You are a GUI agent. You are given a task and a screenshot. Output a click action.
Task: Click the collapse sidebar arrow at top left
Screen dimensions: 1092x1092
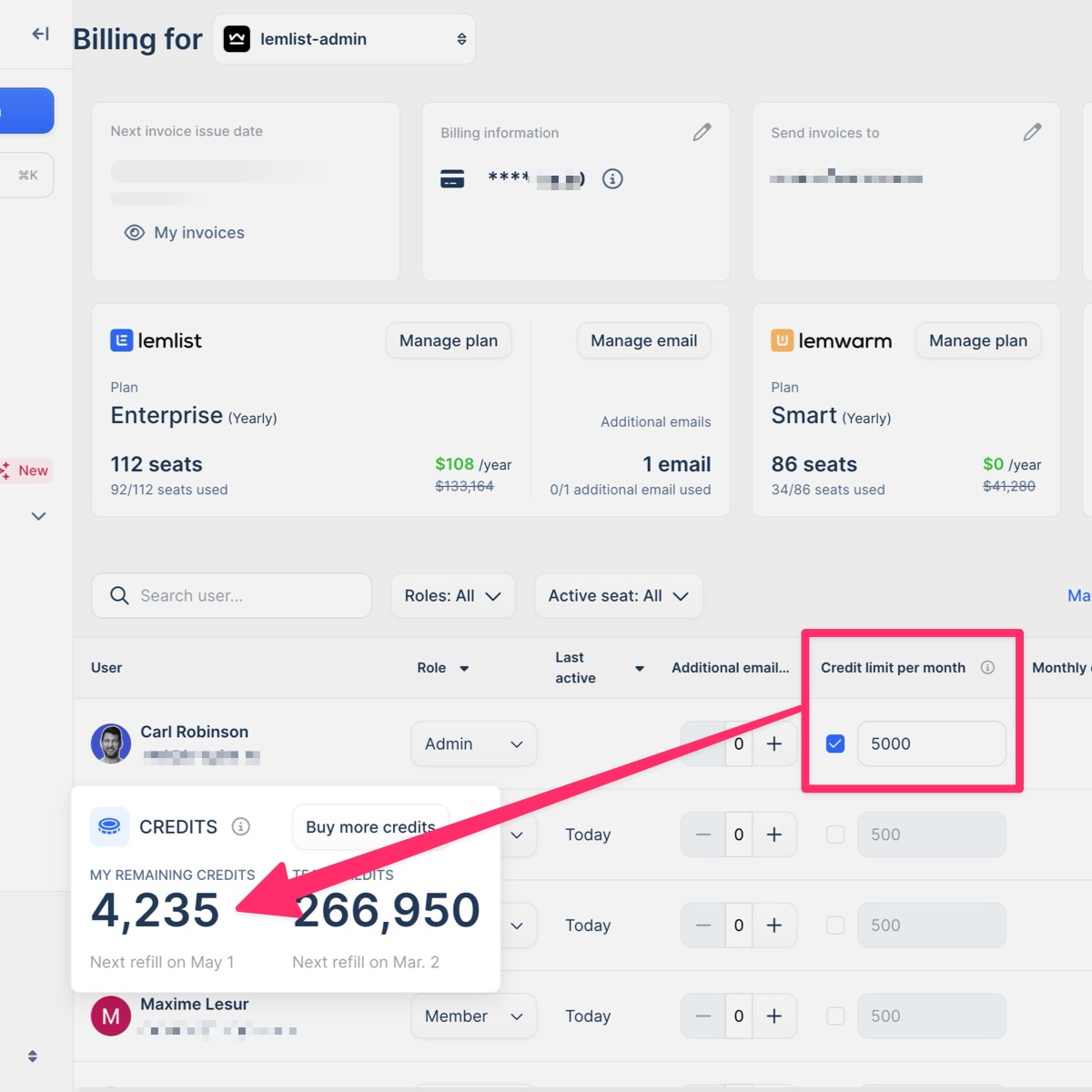pyautogui.click(x=39, y=34)
